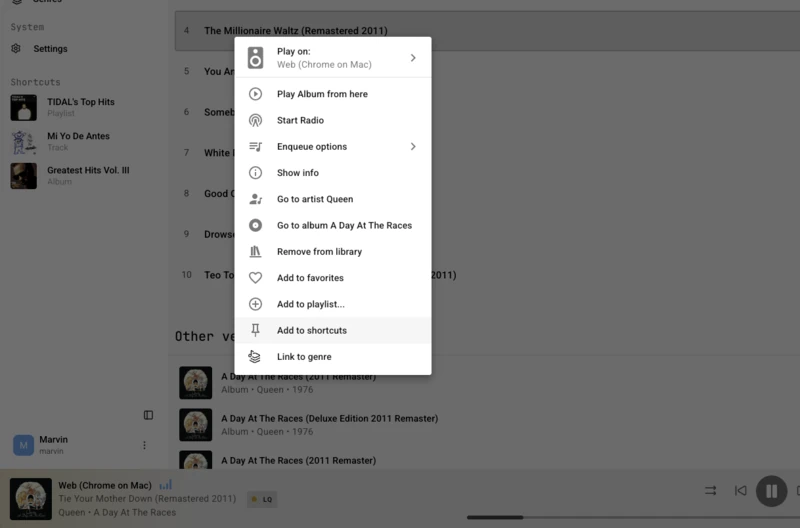Viewport: 800px width, 528px height.
Task: Choose Start Radio
Action: click(333, 120)
